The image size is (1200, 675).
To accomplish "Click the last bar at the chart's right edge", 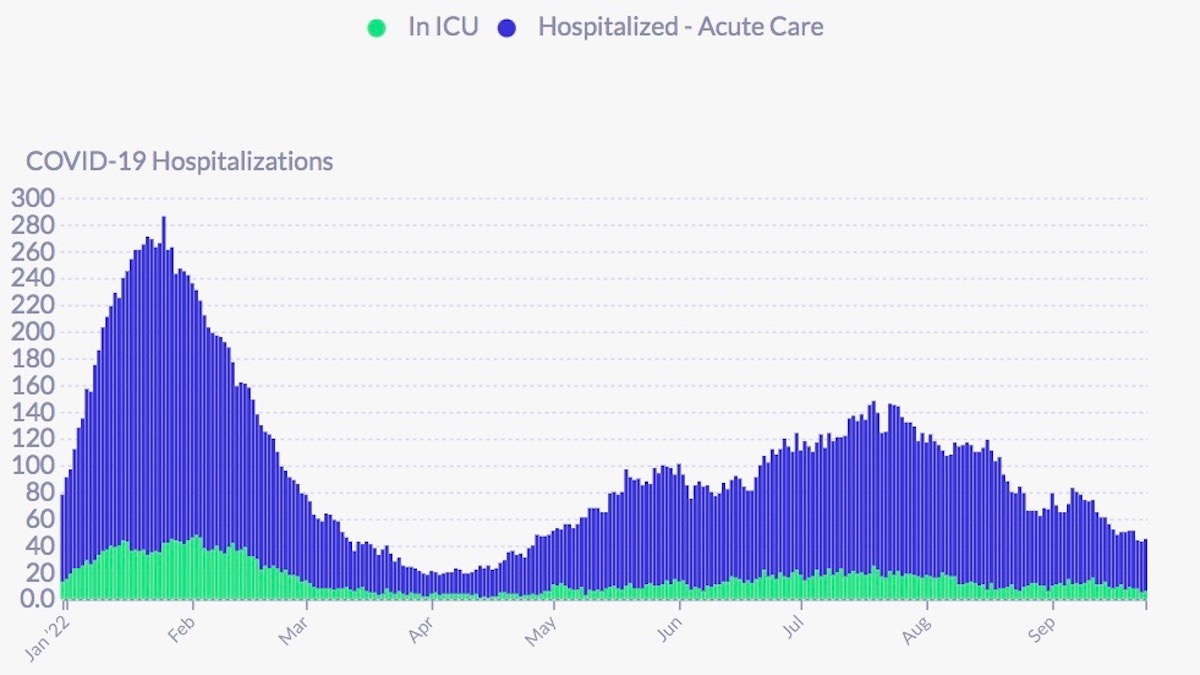I will (x=1145, y=570).
